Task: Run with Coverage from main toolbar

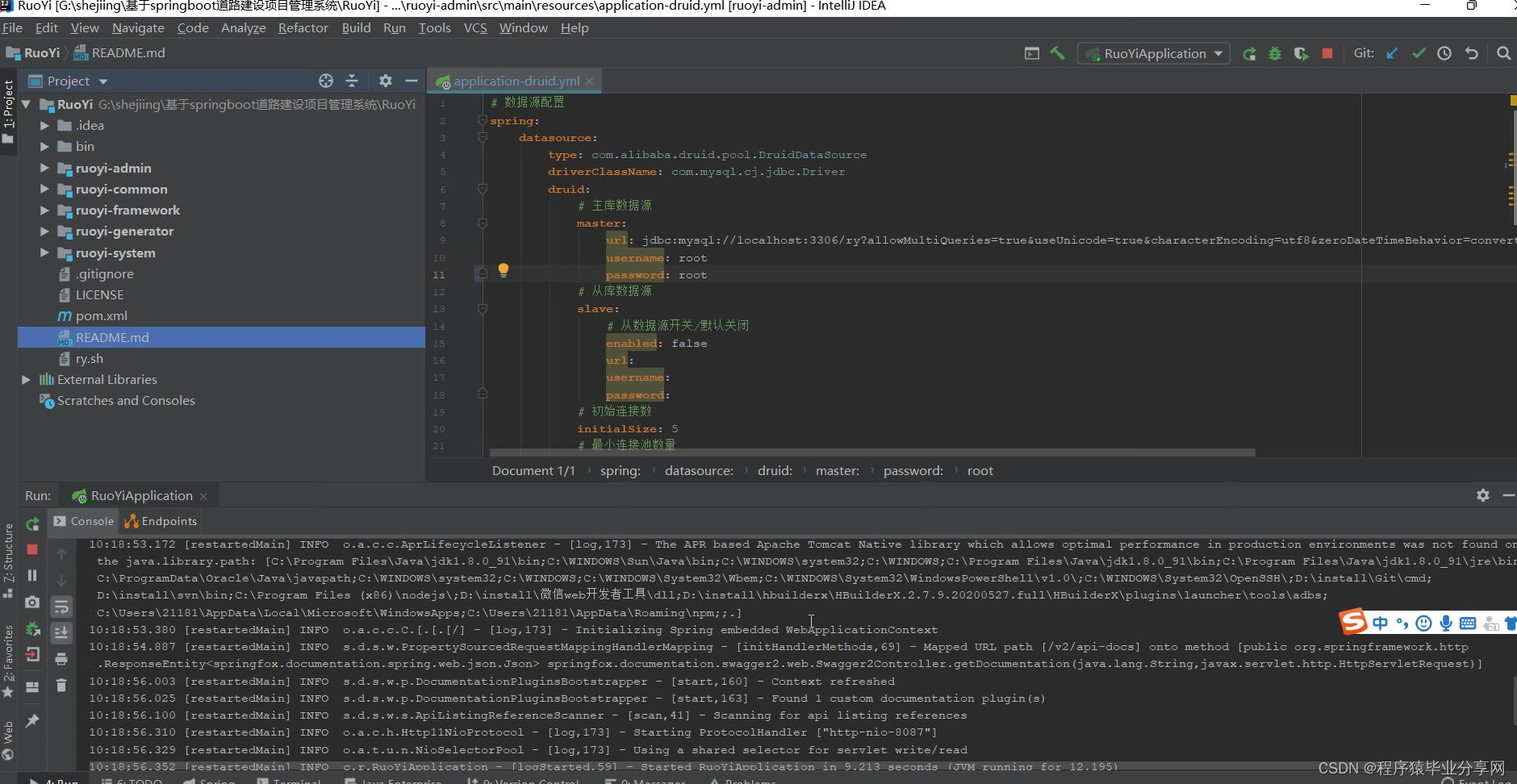Action: [x=1301, y=53]
